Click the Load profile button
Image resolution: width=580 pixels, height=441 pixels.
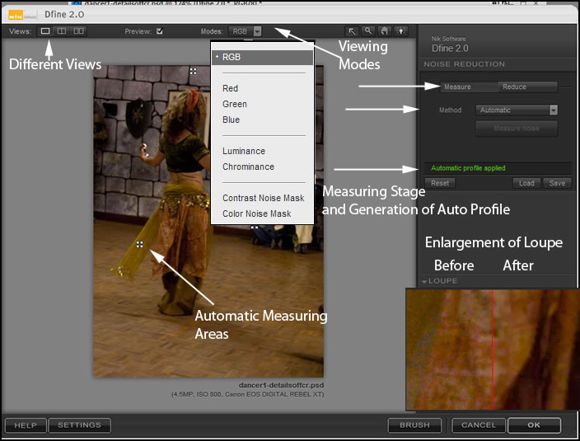[526, 183]
